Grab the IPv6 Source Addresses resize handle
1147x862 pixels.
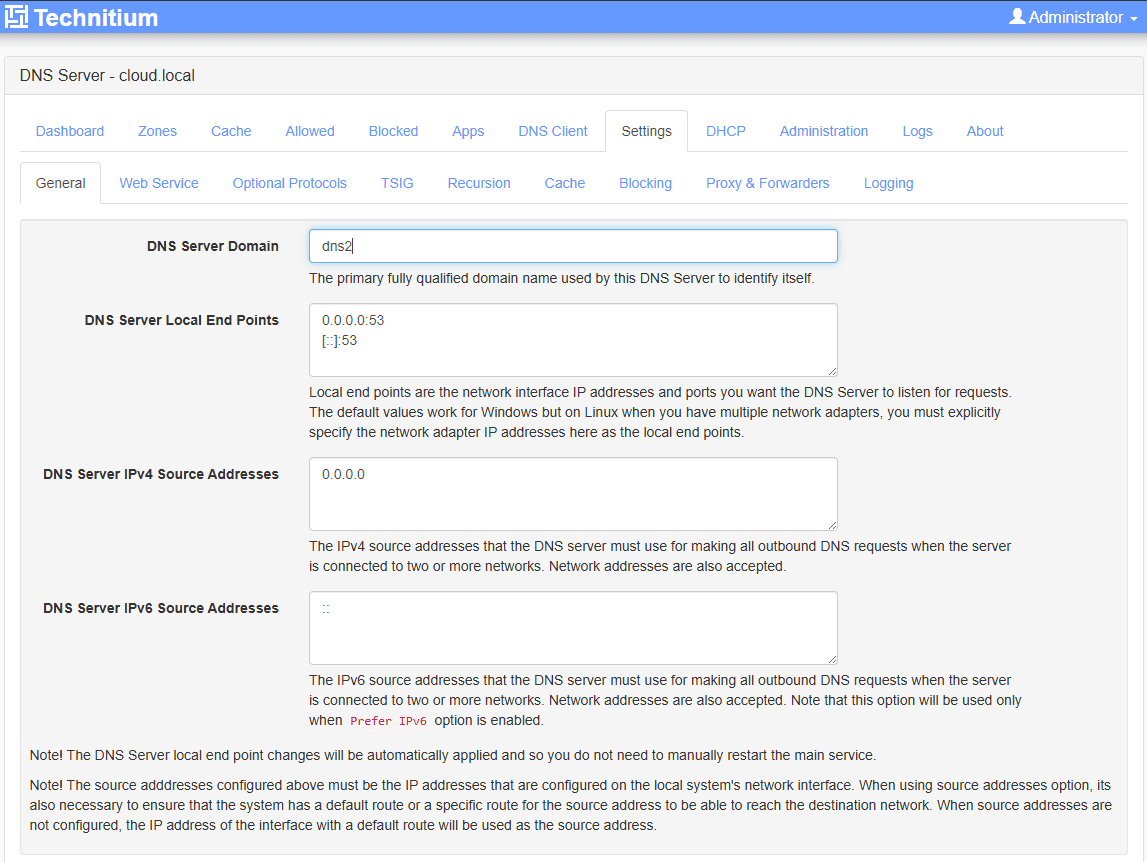832,659
